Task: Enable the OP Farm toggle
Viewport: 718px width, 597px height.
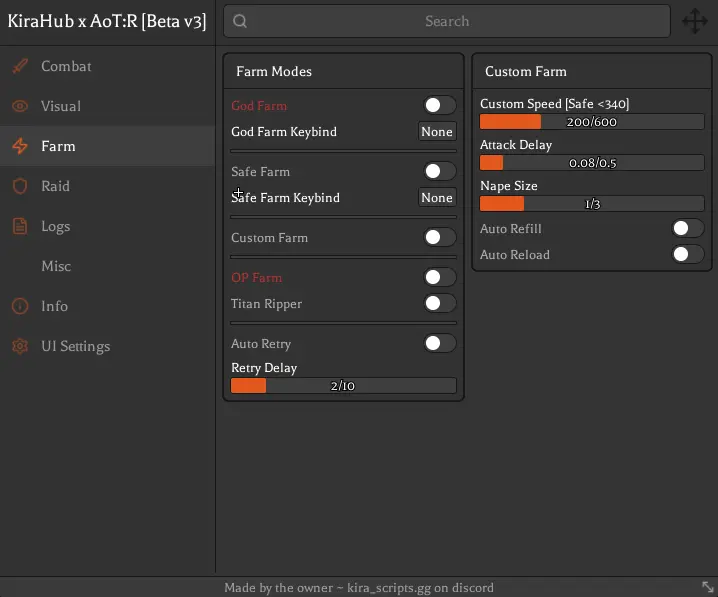Action: pos(439,277)
